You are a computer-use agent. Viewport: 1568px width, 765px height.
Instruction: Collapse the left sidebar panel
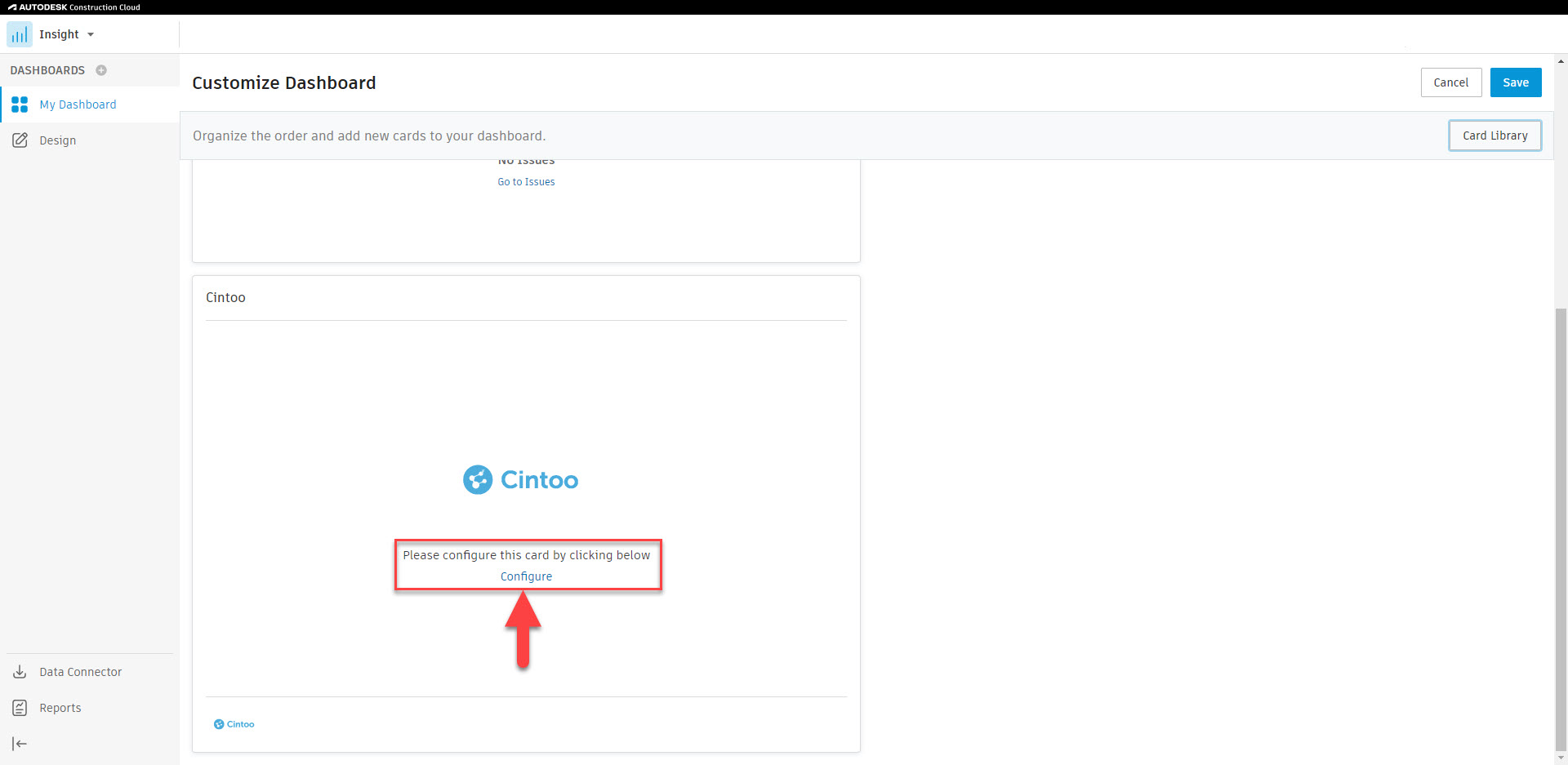[20, 744]
